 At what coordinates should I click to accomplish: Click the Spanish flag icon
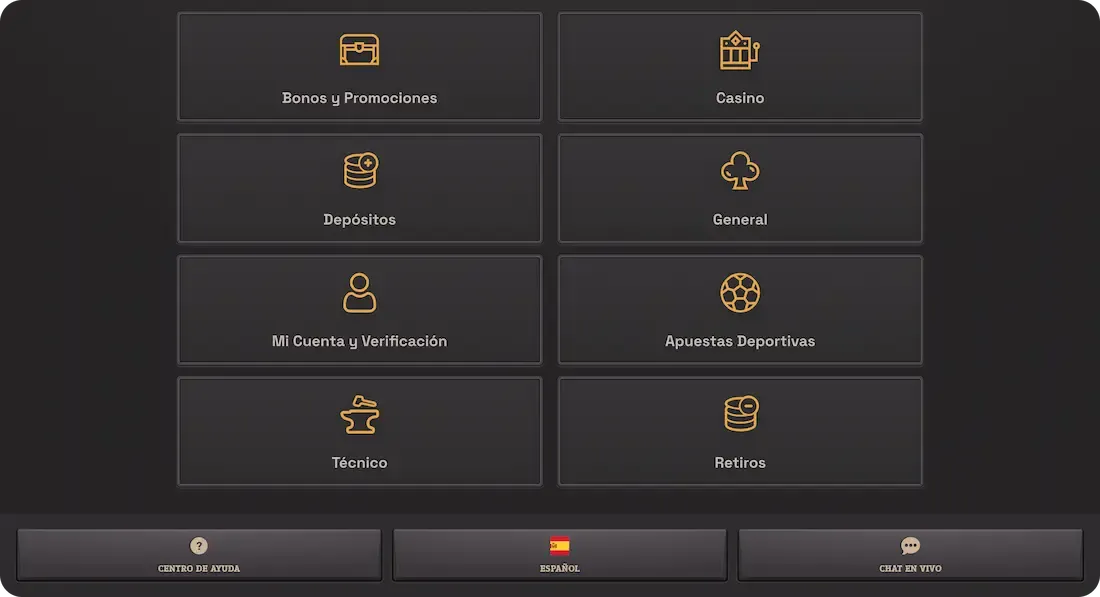point(559,545)
